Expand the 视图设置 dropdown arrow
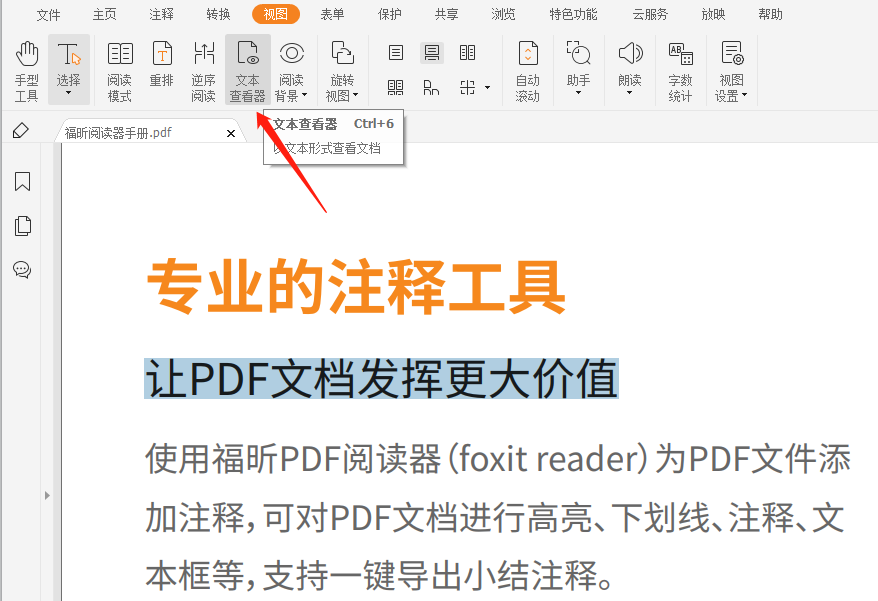 coord(744,95)
